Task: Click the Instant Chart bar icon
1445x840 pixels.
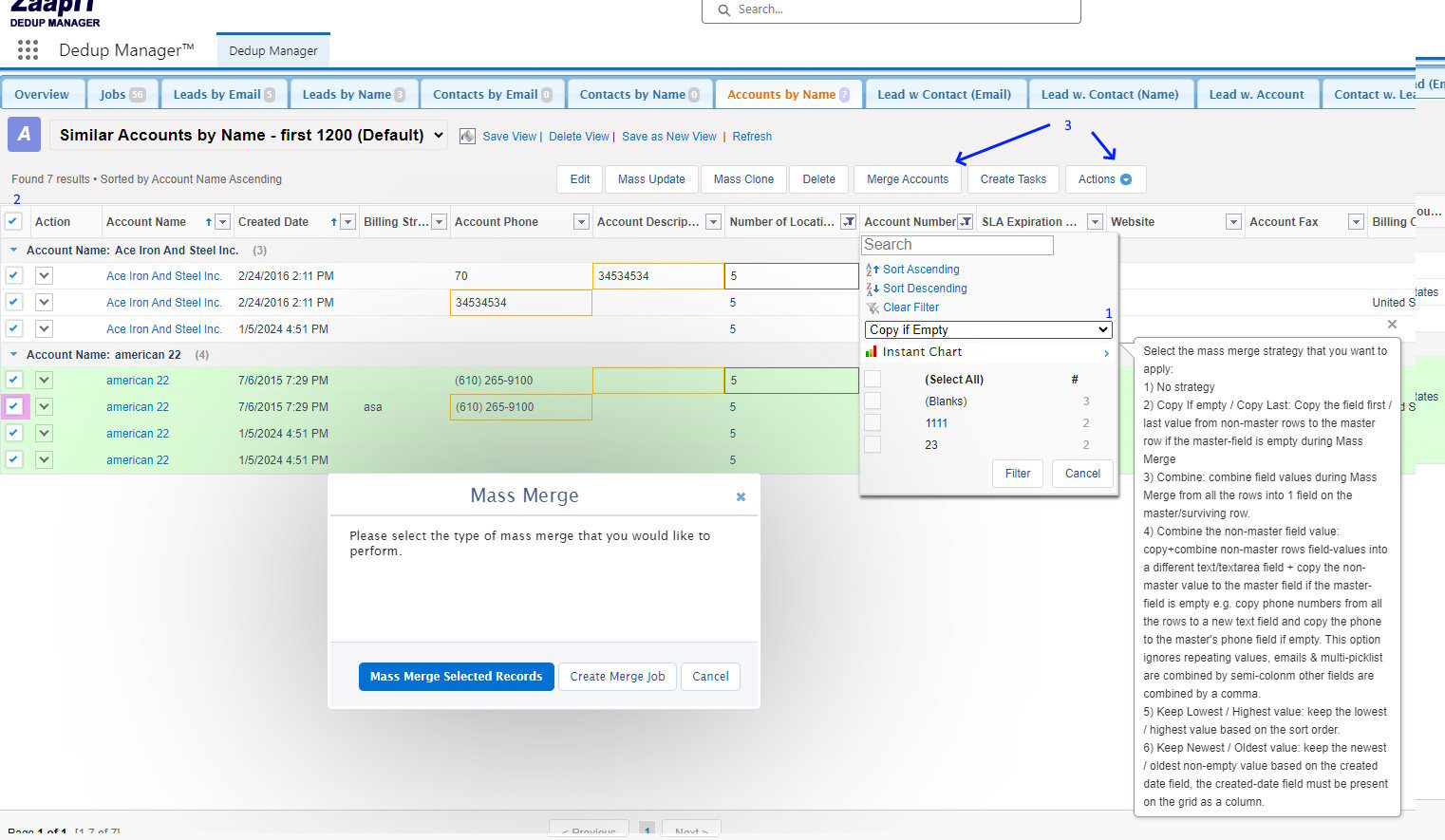Action: 871,352
